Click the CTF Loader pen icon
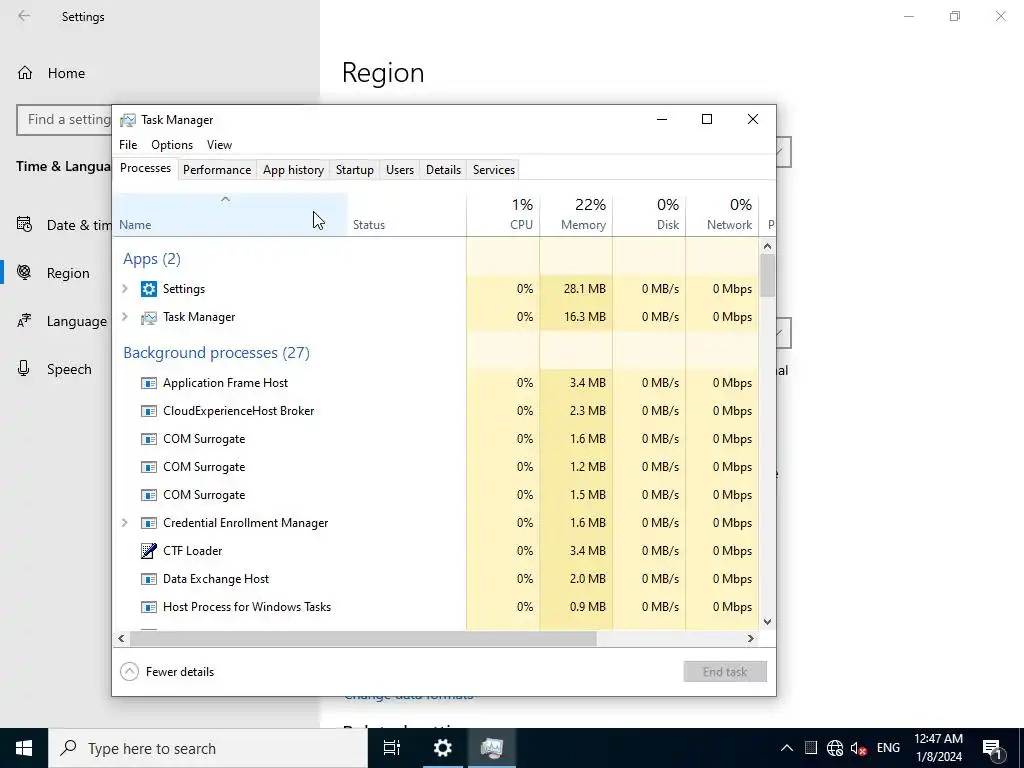This screenshot has height=768, width=1024. (149, 551)
